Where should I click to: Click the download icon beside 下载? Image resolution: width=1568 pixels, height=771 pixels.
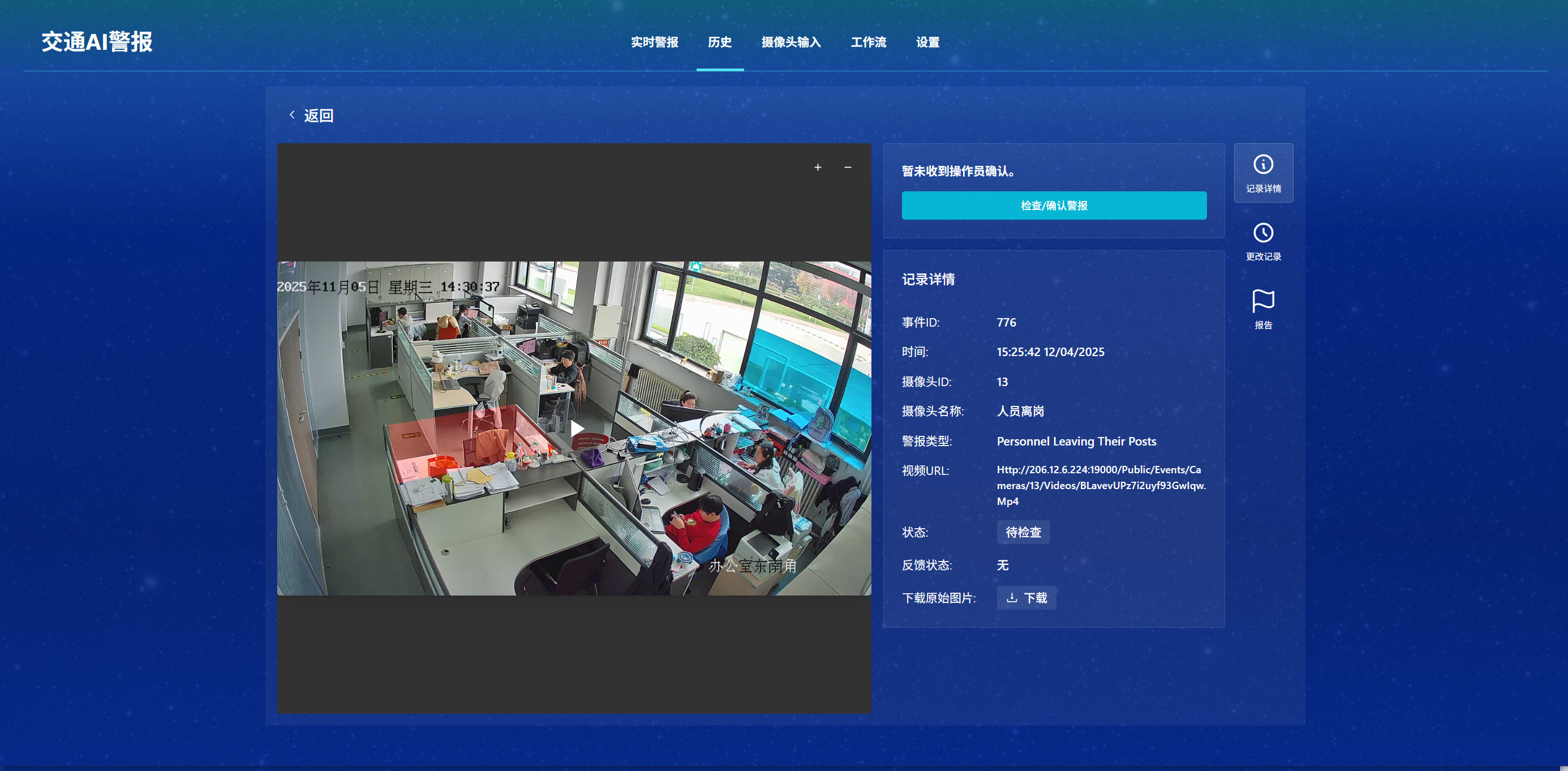pyautogui.click(x=1012, y=598)
